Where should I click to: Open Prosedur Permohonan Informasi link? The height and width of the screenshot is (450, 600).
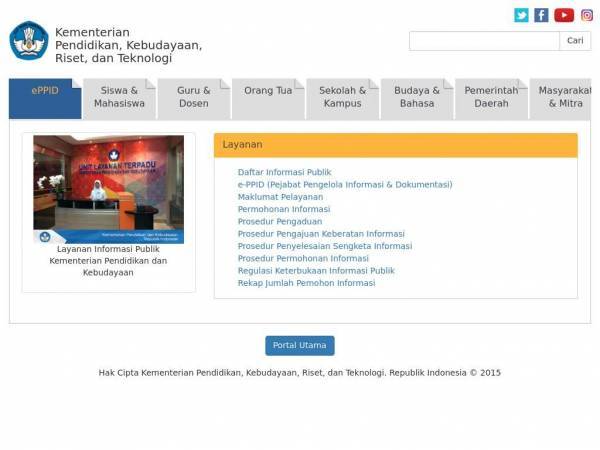(x=303, y=258)
